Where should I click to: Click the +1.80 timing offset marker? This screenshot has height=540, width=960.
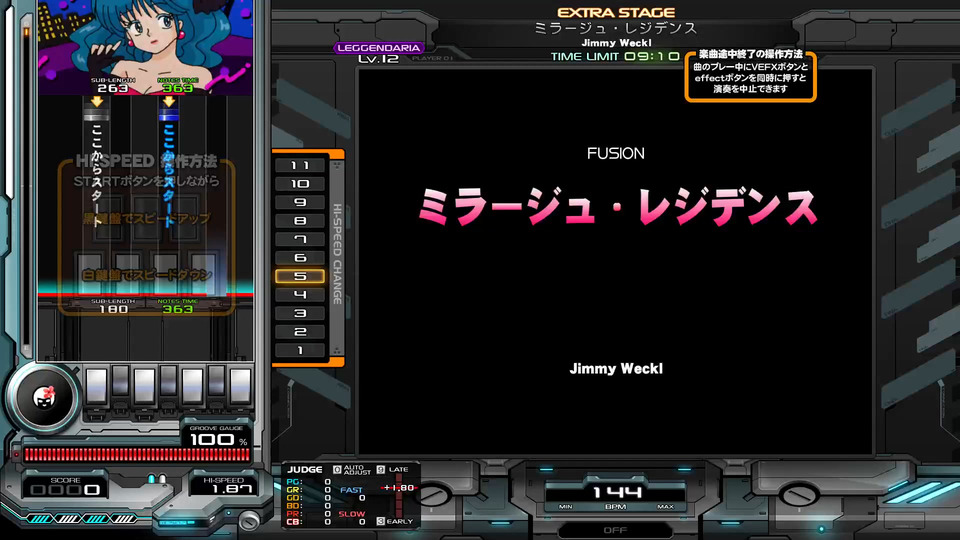(399, 487)
